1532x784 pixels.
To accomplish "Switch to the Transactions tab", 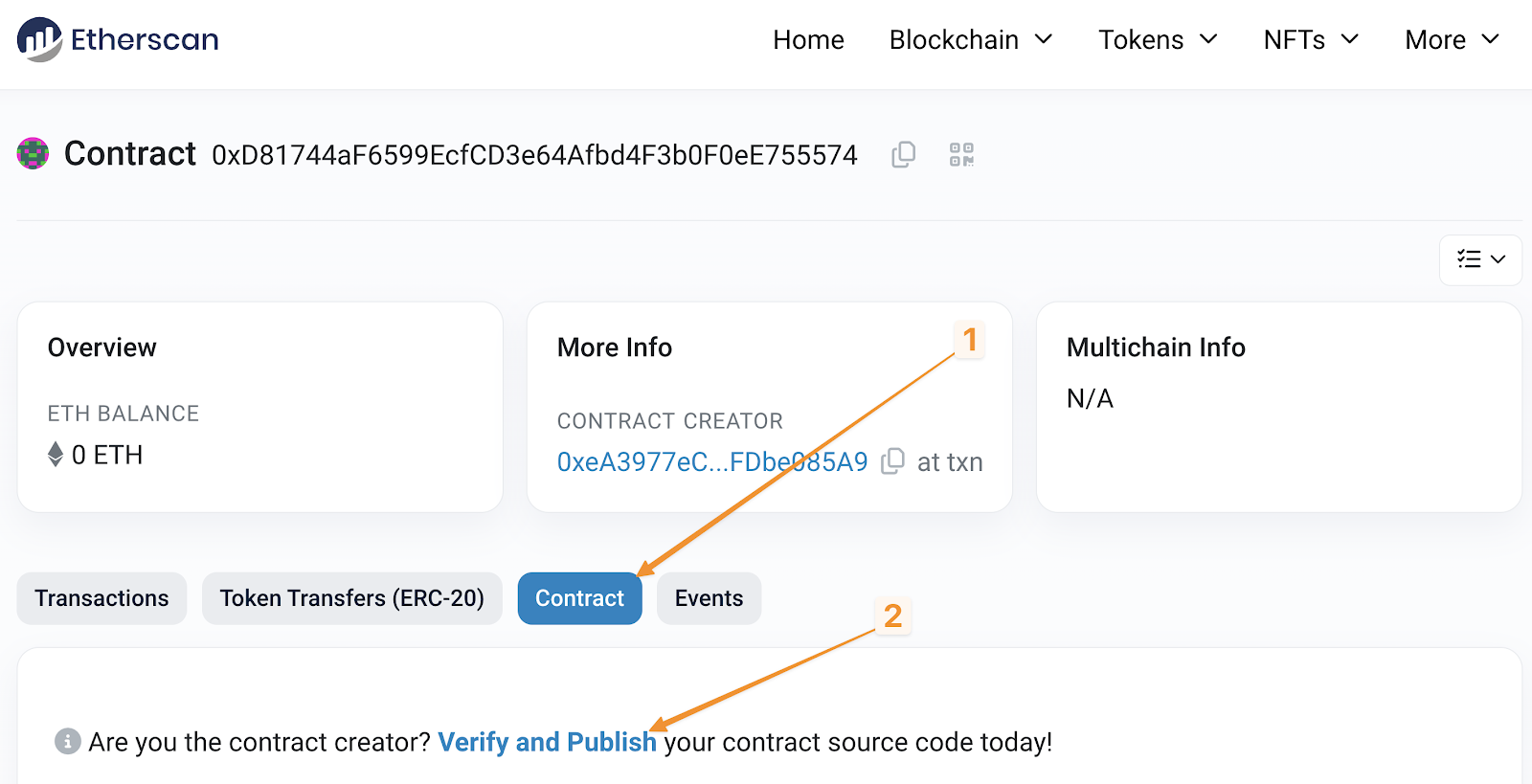I will 101,598.
